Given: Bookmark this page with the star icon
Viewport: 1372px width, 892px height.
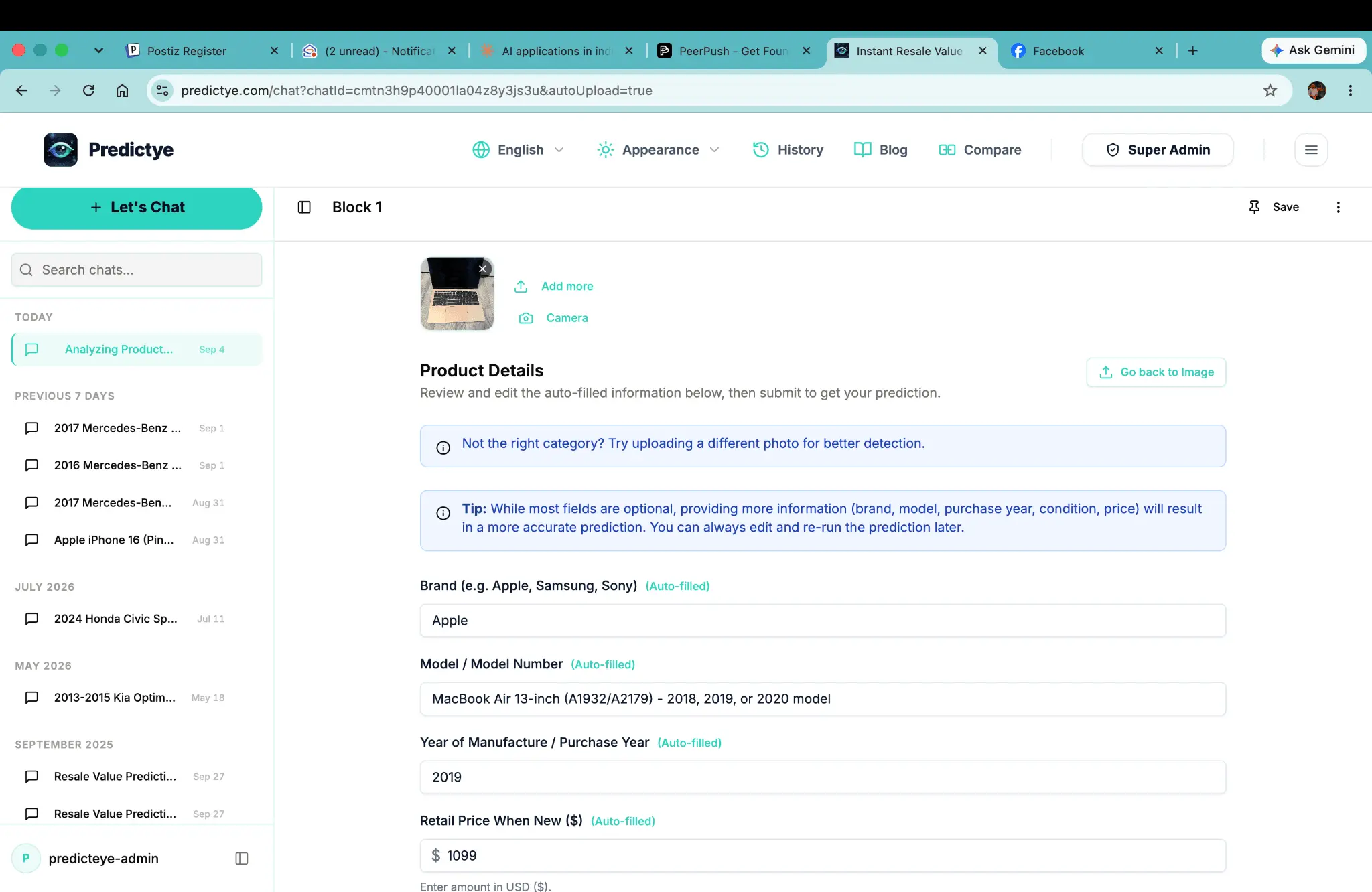Looking at the screenshot, I should tap(1270, 90).
